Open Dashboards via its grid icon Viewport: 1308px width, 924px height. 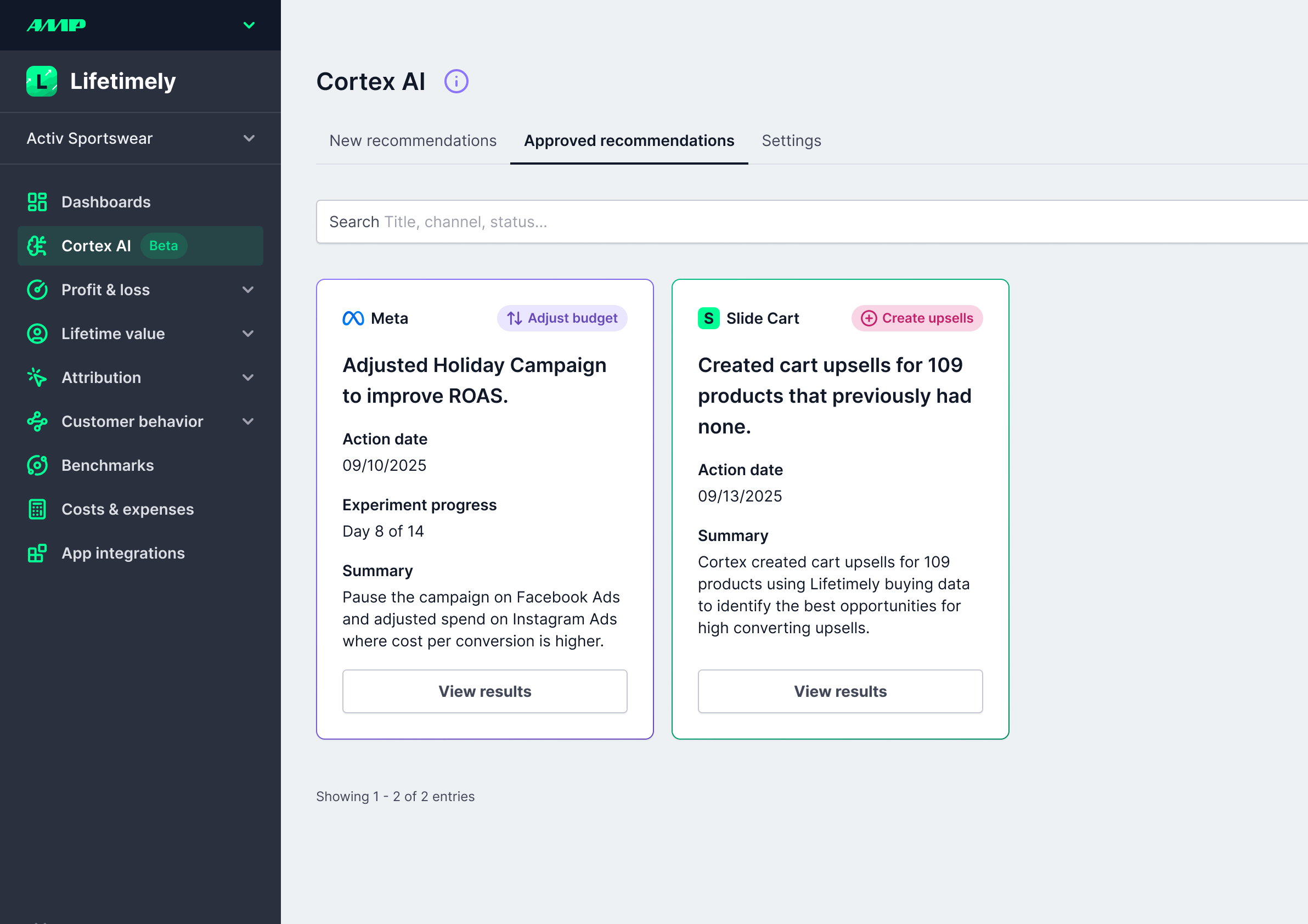coord(37,202)
